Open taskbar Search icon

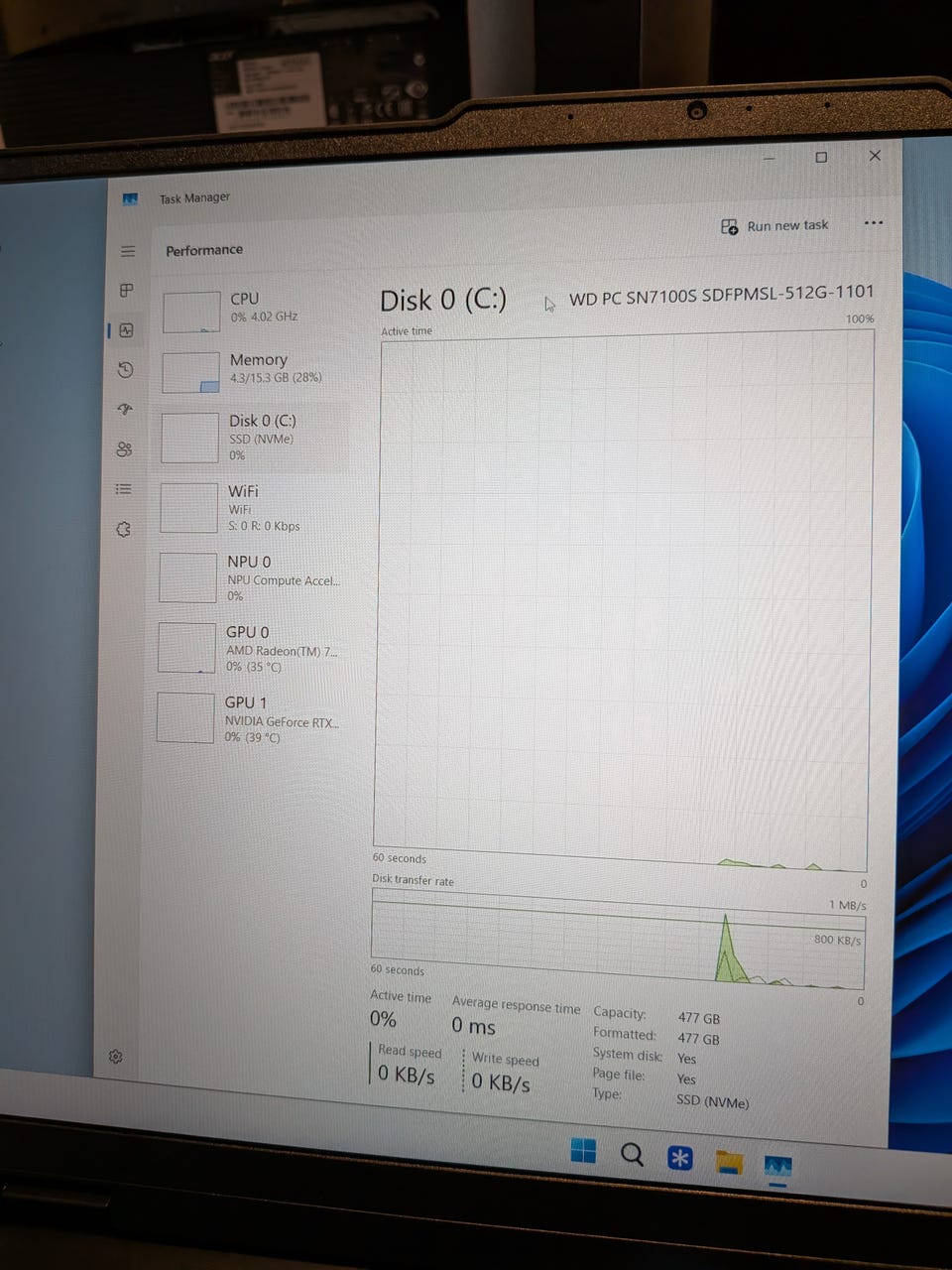(x=632, y=1154)
